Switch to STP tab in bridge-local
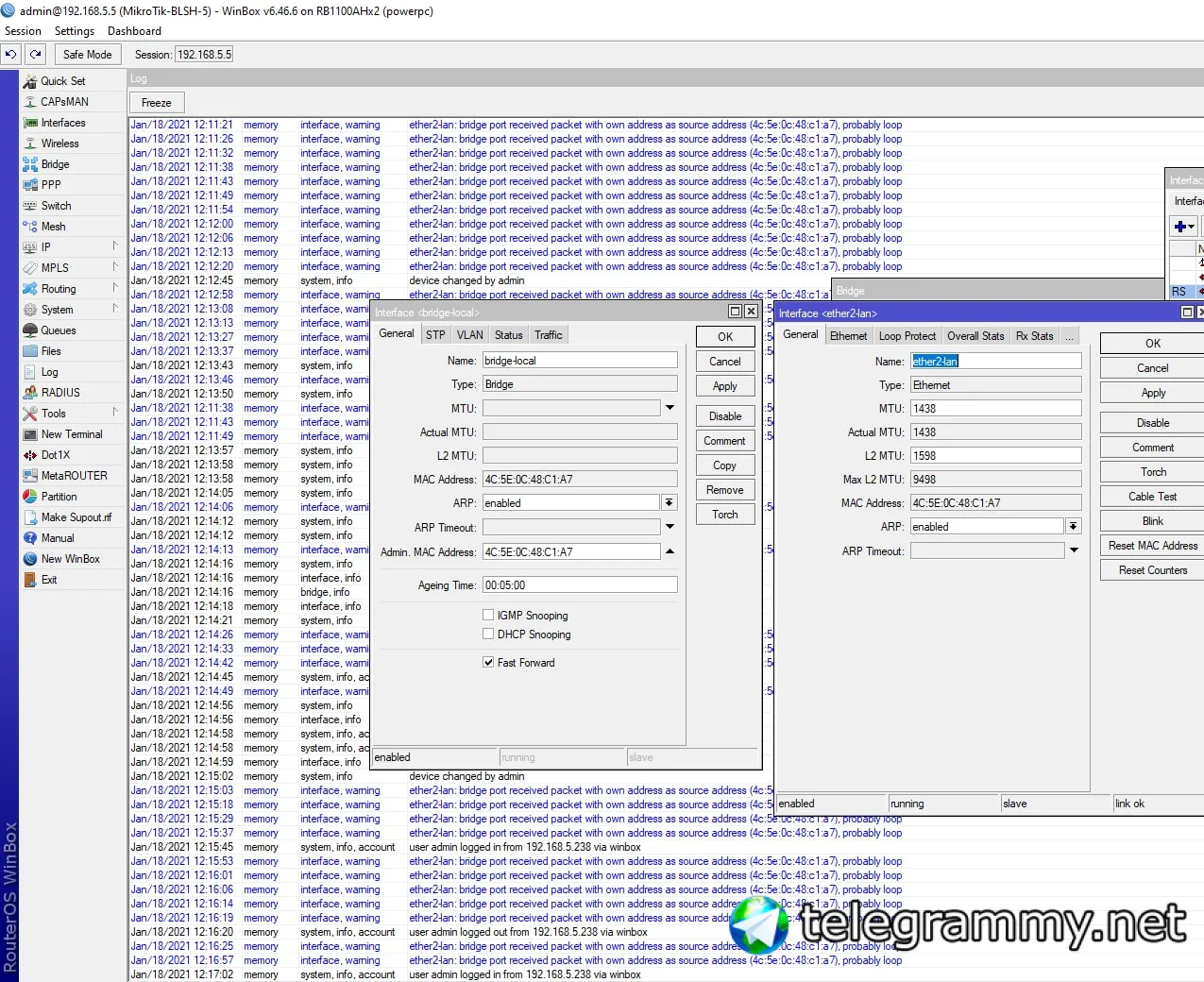Viewport: 1204px width, 982px height. [x=435, y=335]
